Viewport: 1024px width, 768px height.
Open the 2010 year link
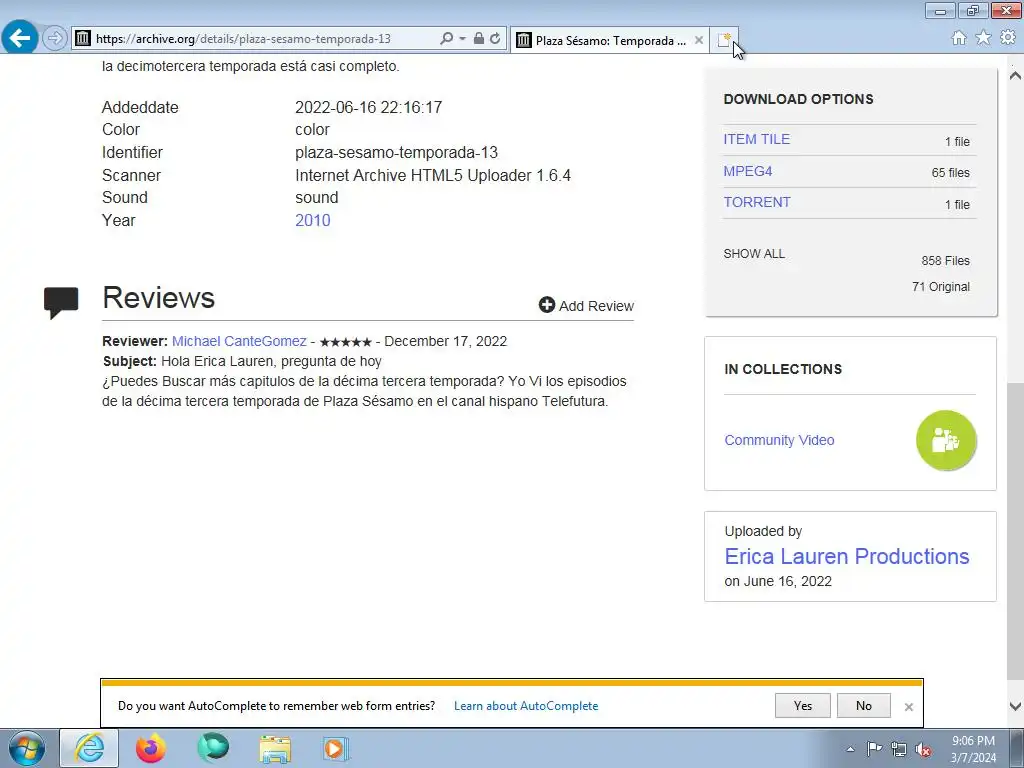(x=313, y=220)
